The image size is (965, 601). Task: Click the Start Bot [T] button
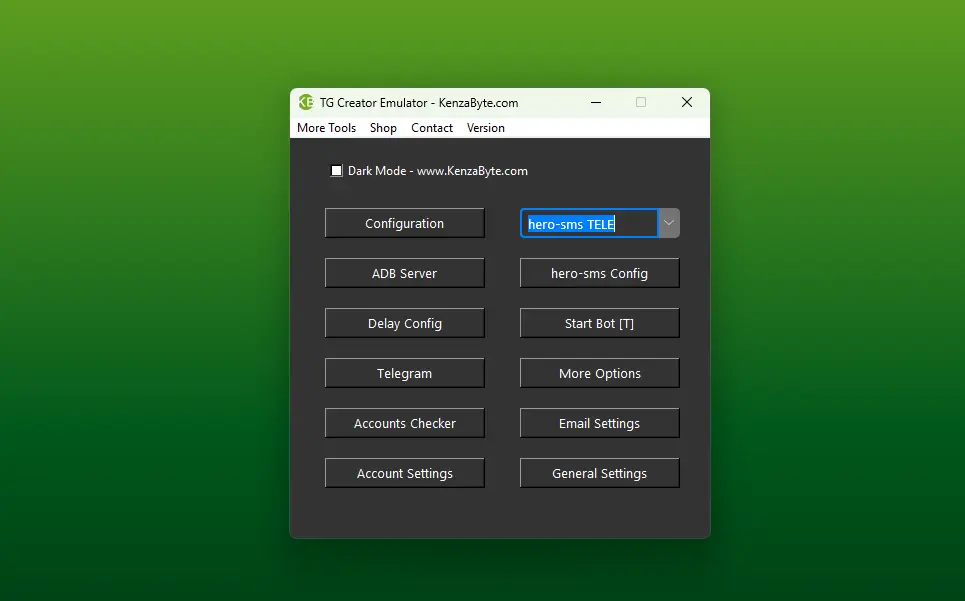599,323
